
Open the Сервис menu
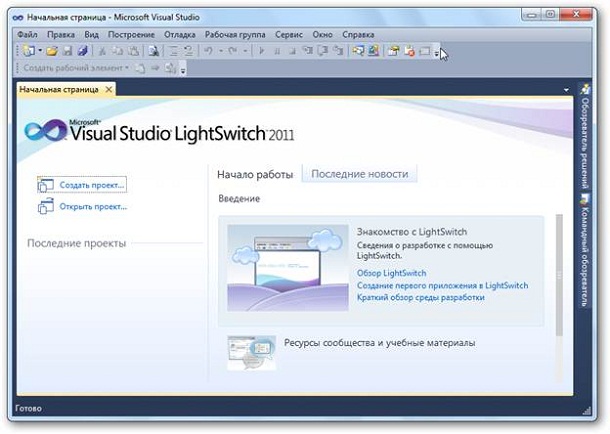pos(289,34)
